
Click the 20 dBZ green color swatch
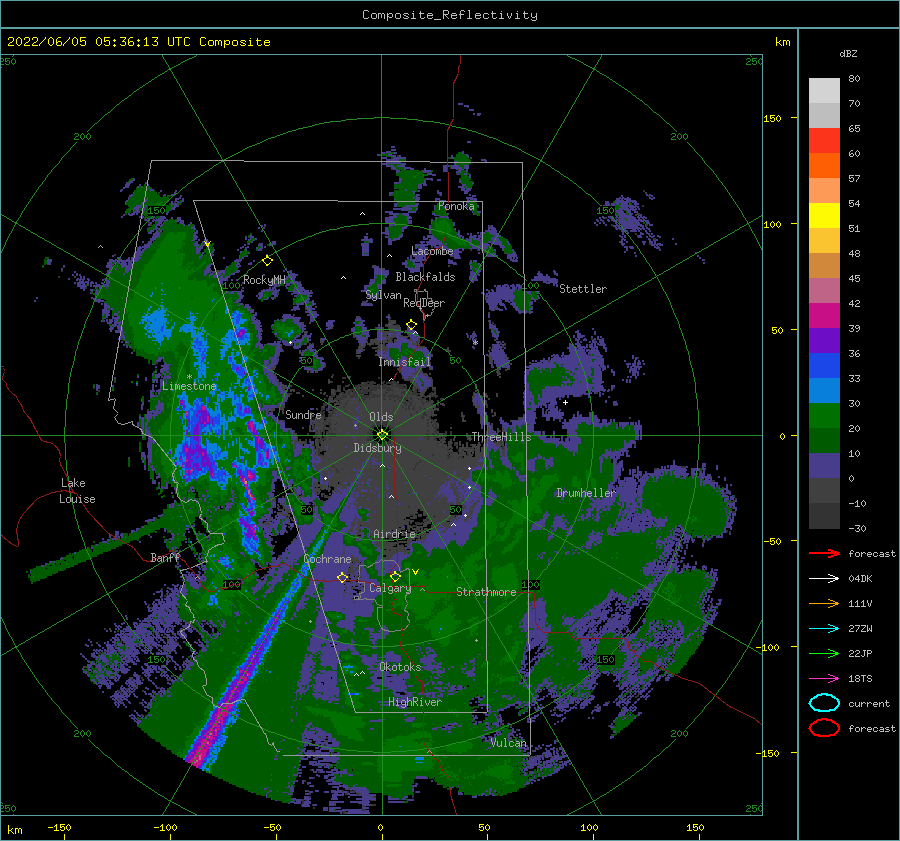point(824,440)
